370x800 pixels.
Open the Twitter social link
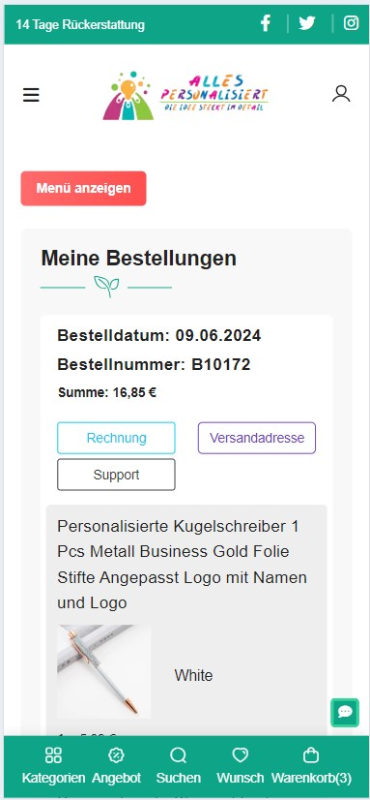coord(307,23)
